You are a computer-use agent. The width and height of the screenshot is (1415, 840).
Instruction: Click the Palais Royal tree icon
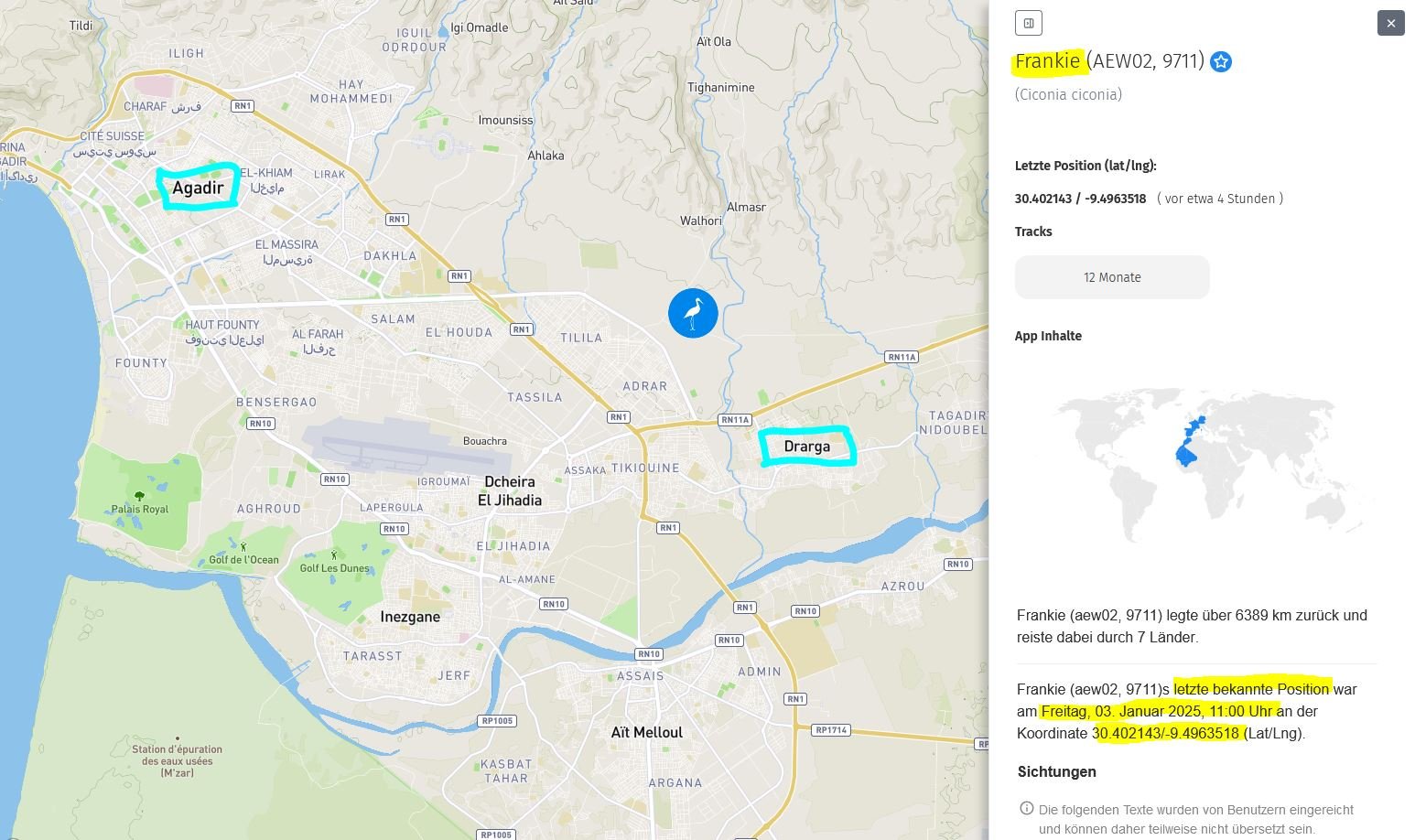[139, 495]
